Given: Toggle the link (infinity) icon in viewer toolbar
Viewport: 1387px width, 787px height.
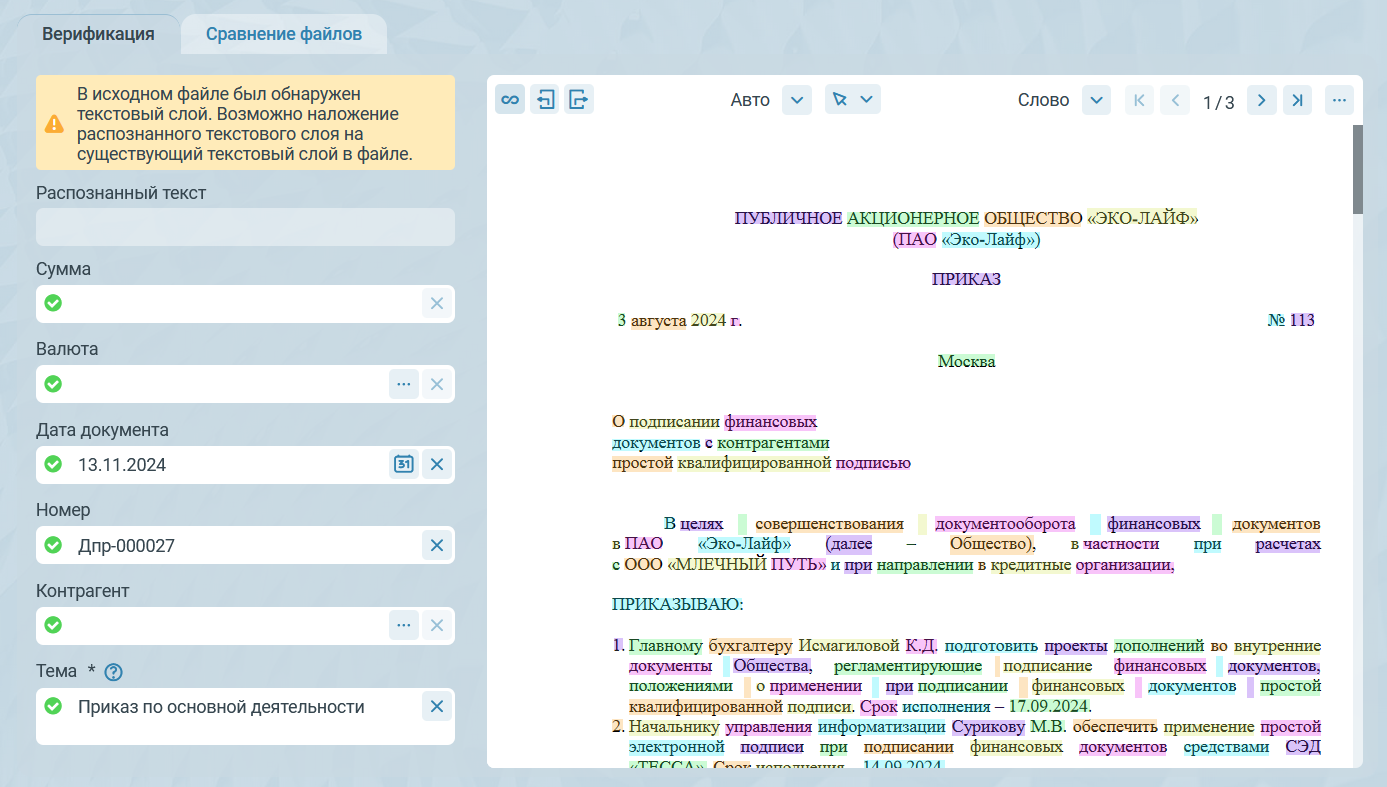Looking at the screenshot, I should tap(510, 100).
